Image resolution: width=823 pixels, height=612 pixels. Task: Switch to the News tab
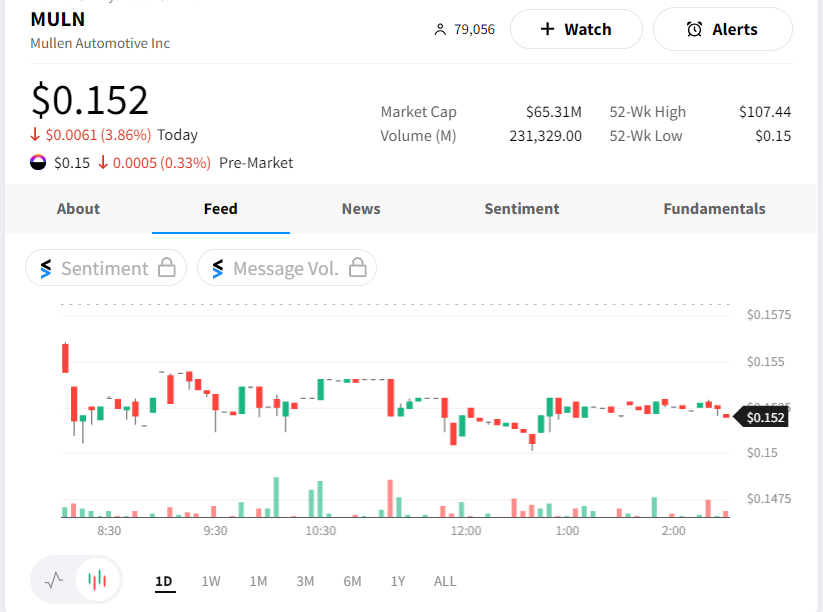[361, 209]
